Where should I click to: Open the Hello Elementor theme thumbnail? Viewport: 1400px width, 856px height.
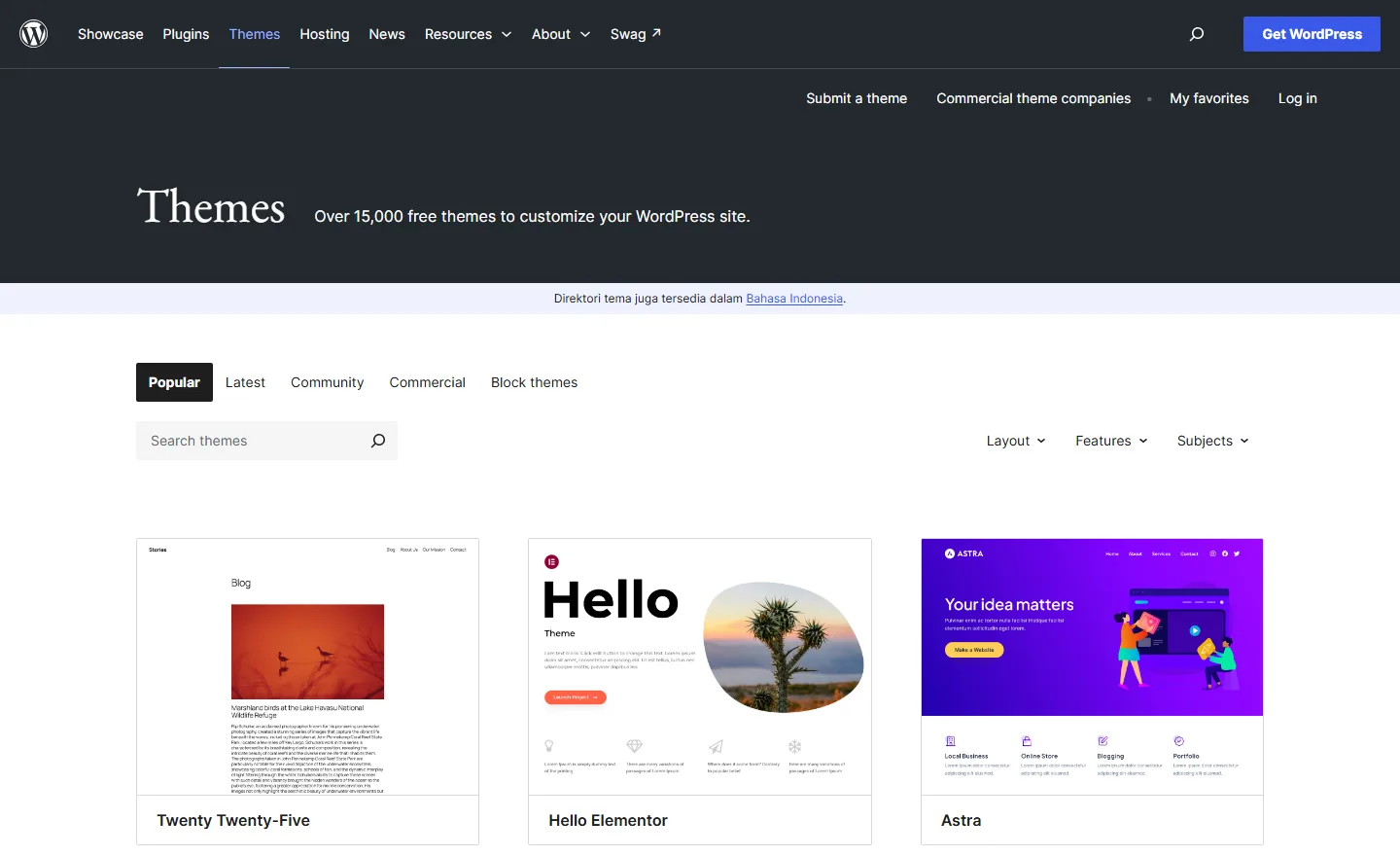click(700, 666)
